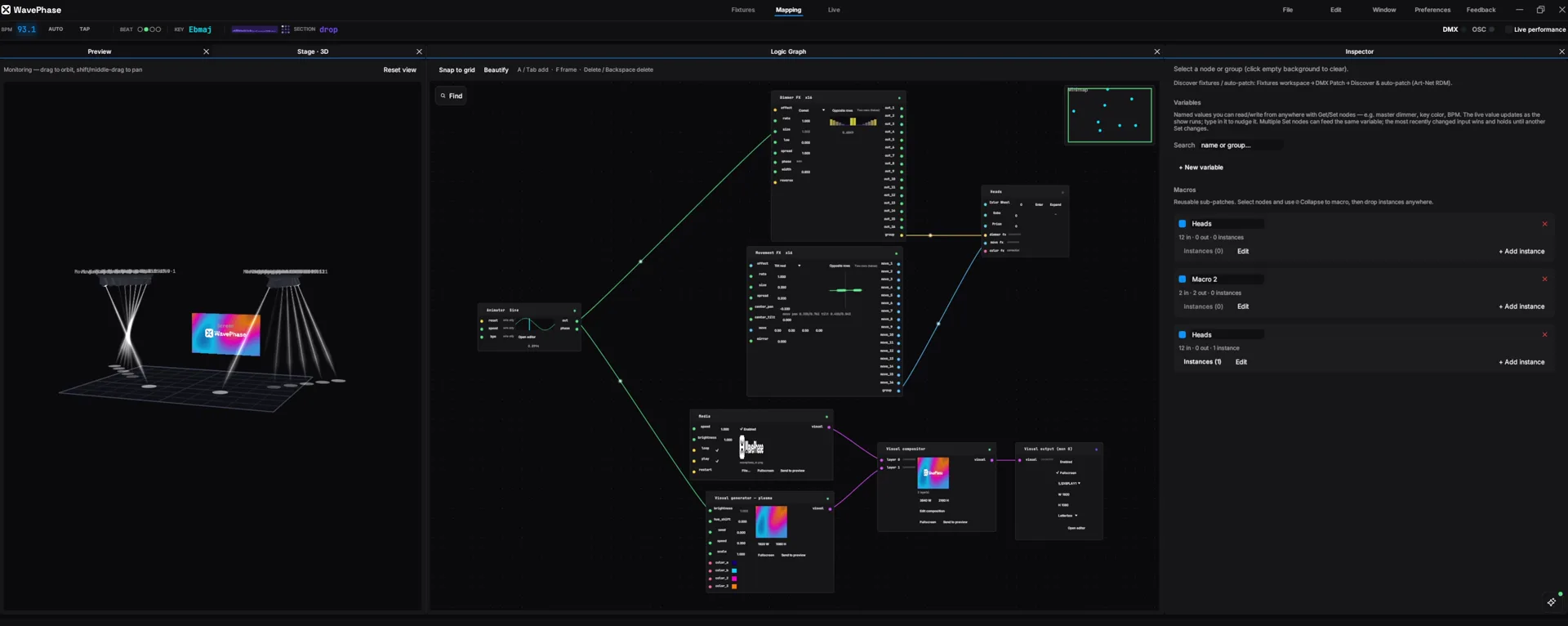
Task: Click the Dimmer FX group output port
Action: [x=902, y=235]
